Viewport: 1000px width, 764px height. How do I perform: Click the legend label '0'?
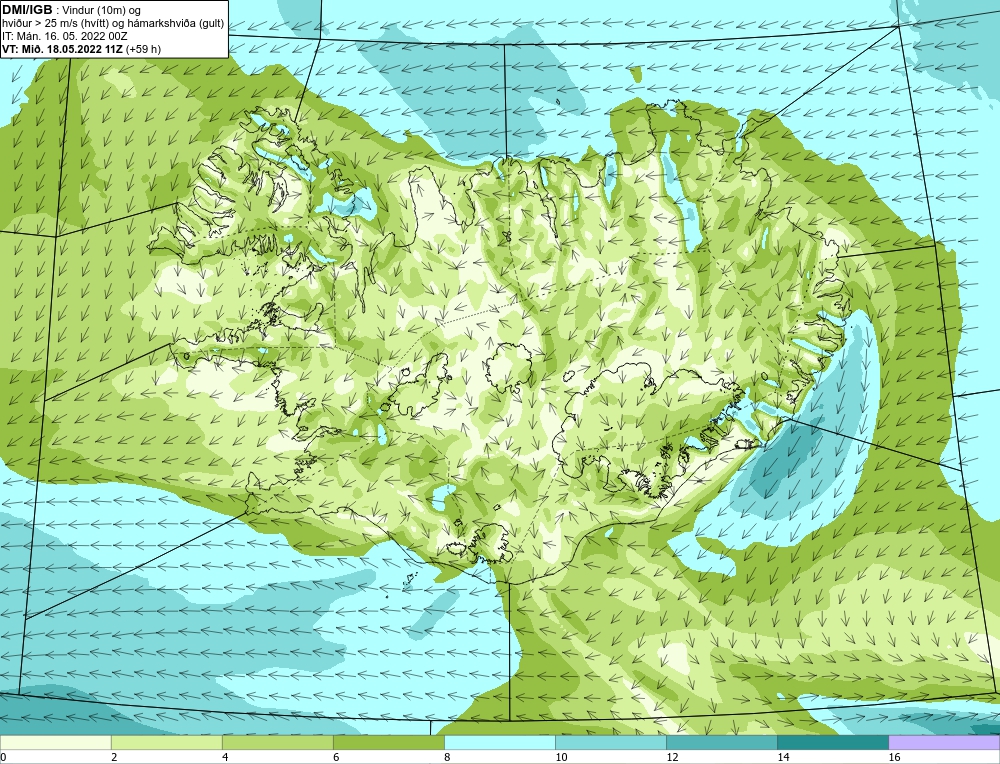[3, 757]
